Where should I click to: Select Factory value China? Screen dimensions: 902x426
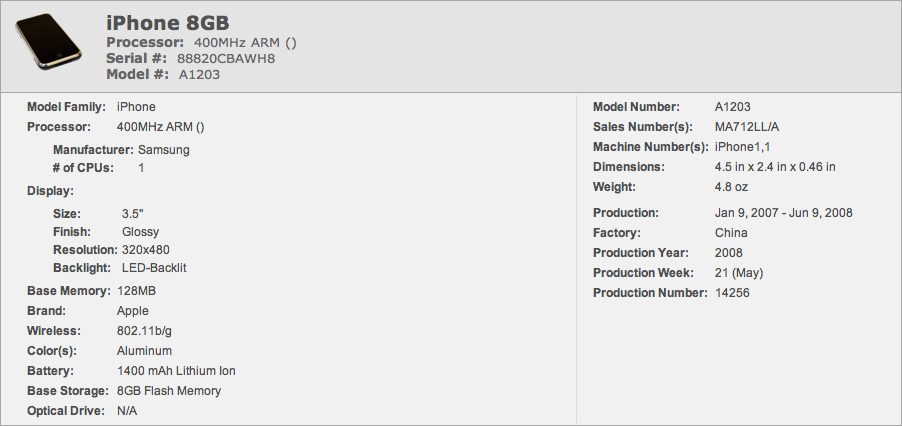(731, 233)
